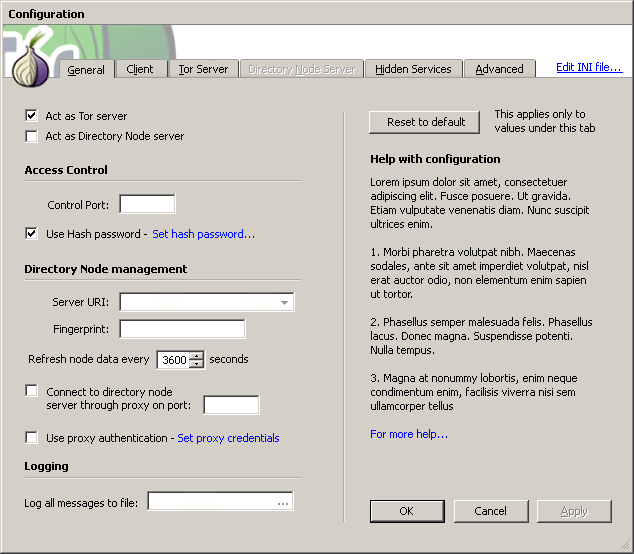The image size is (634, 554).
Task: Increase refresh interval with spinner up arrow
Action: 196,355
